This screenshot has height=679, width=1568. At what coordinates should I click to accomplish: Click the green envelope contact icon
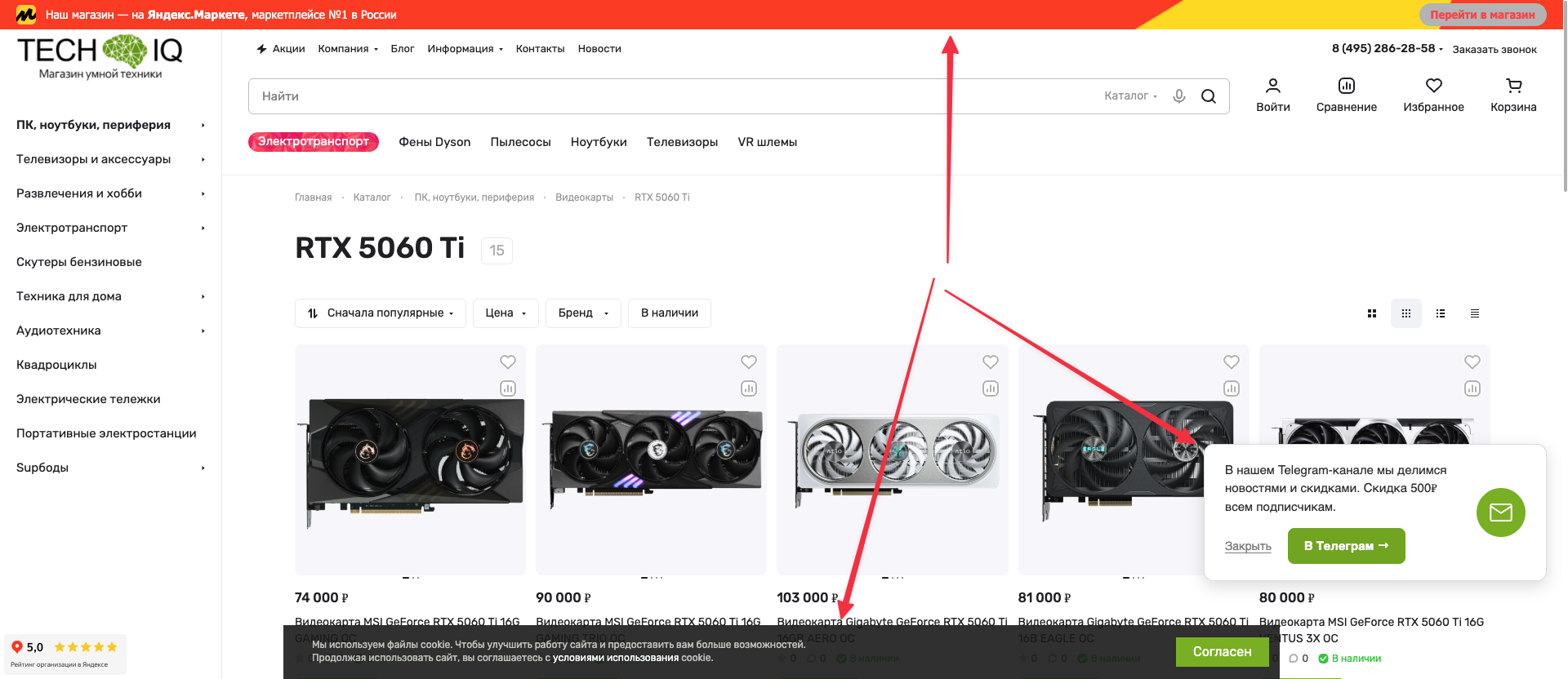1501,513
